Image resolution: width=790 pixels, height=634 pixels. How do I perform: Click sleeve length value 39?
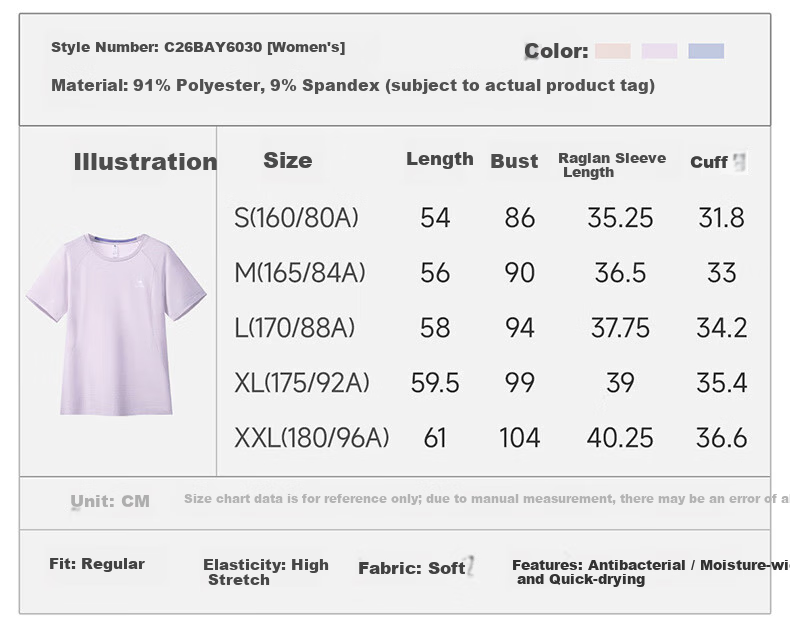[x=620, y=383]
